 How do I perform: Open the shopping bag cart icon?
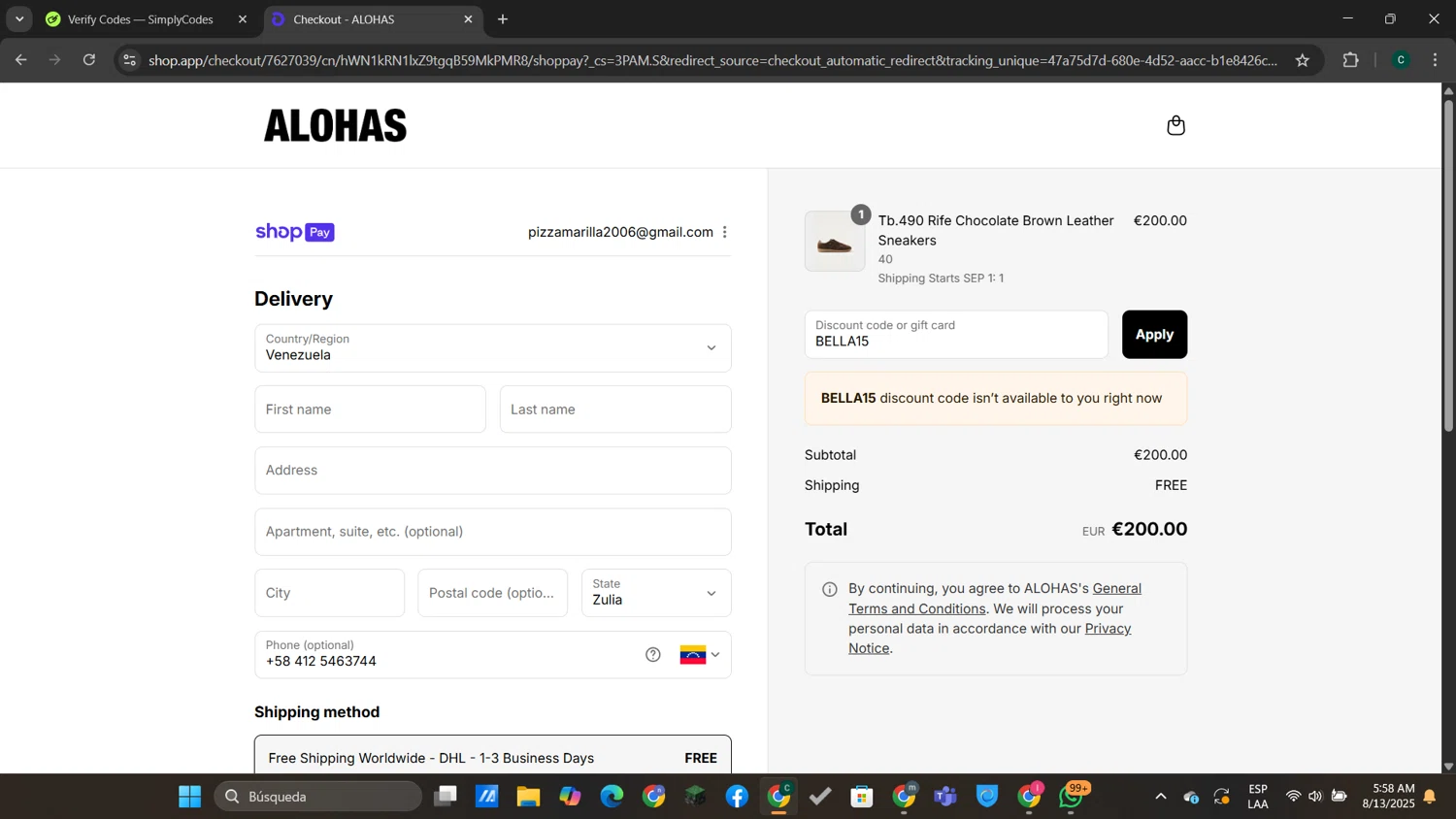tap(1175, 125)
